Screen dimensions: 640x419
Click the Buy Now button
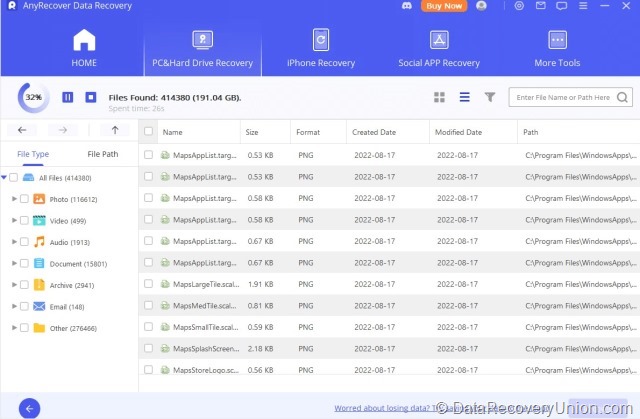click(x=444, y=6)
